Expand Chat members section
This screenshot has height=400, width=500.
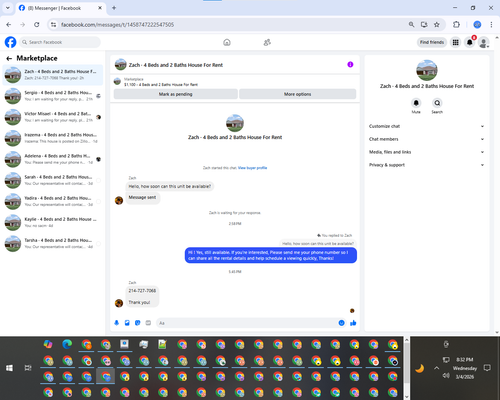click(426, 139)
